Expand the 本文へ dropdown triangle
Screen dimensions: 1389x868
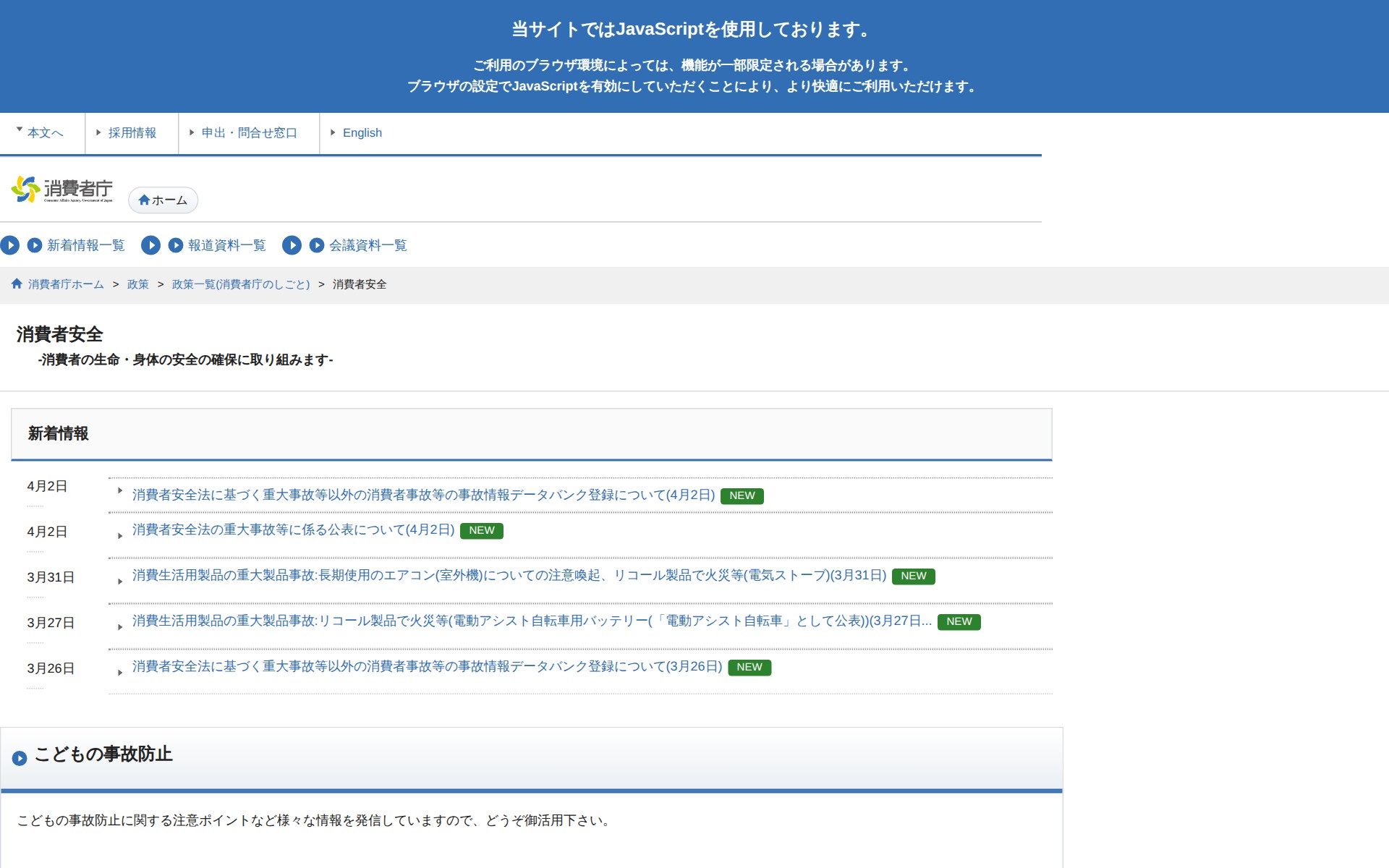click(18, 128)
